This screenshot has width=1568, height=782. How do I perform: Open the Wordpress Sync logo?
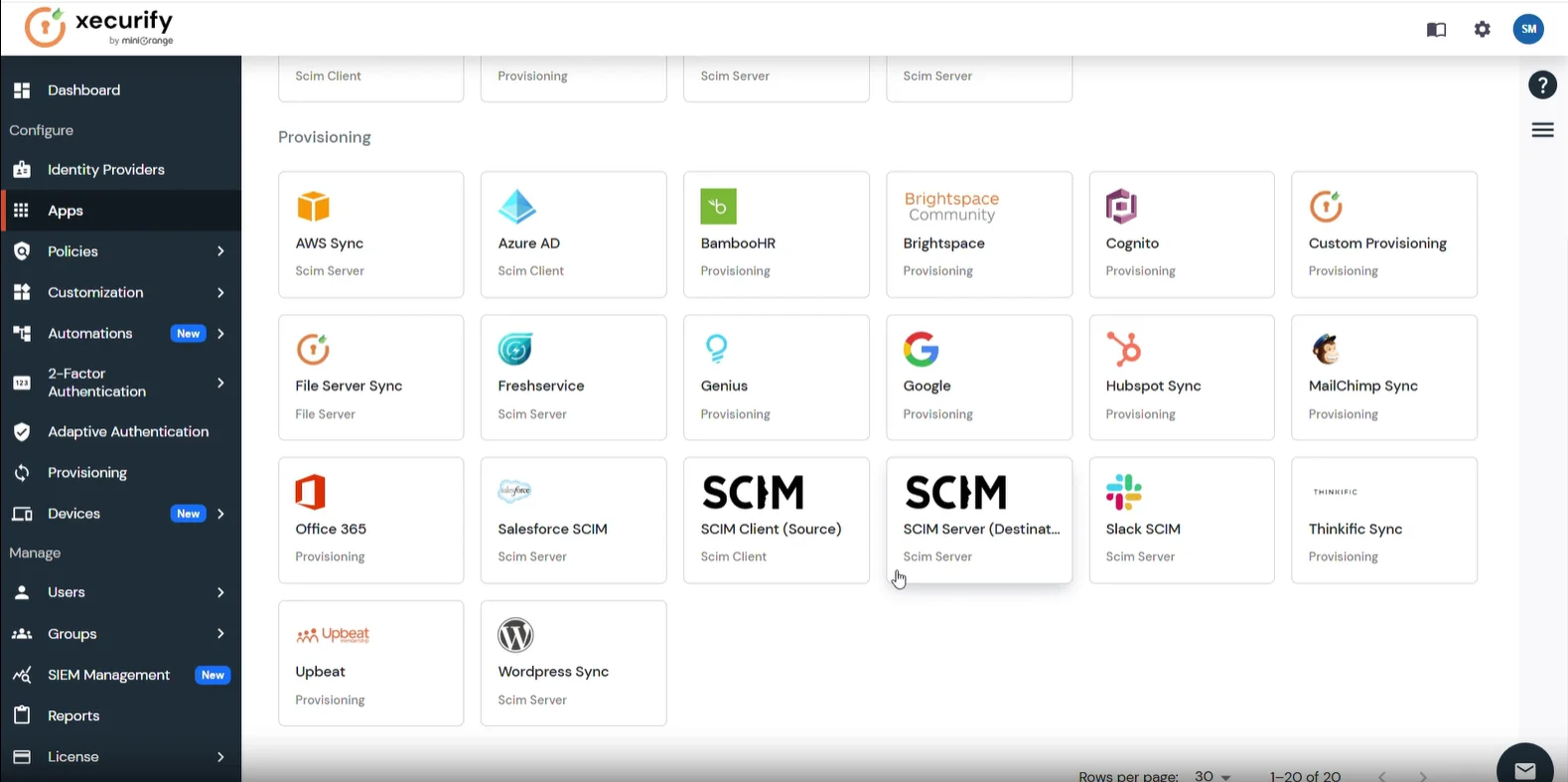[515, 635]
